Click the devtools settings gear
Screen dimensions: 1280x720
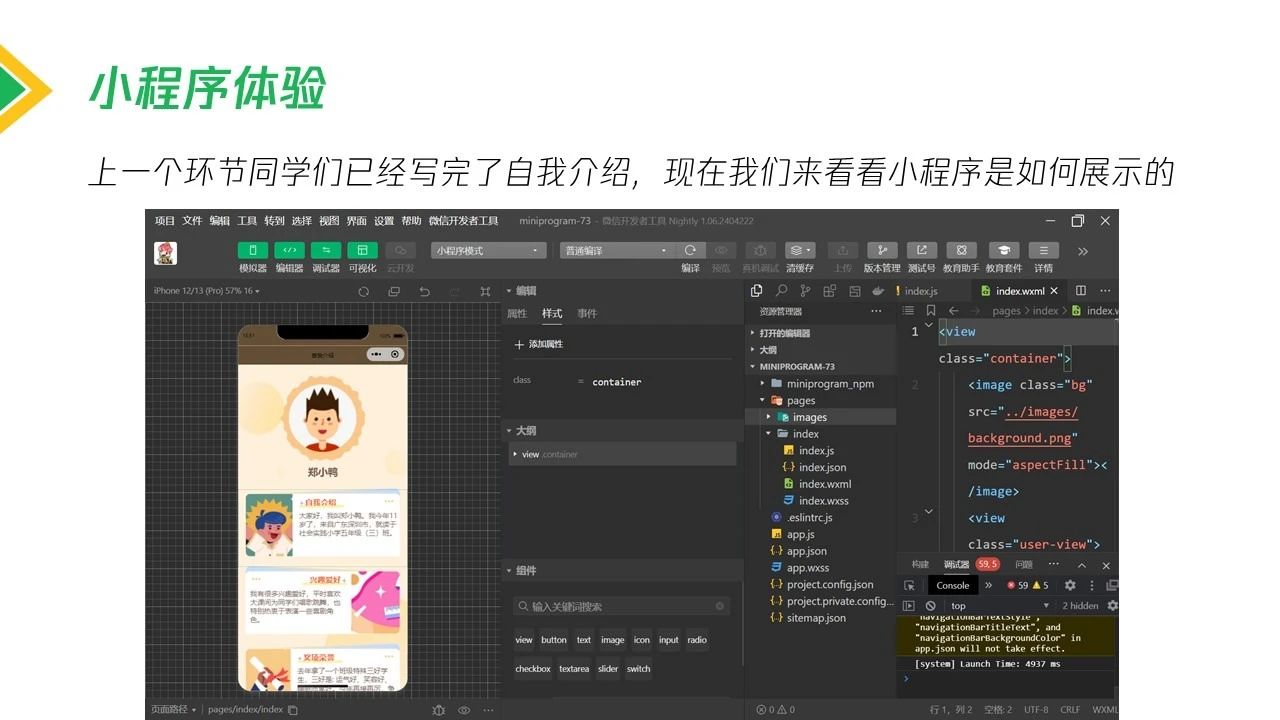(x=1070, y=585)
